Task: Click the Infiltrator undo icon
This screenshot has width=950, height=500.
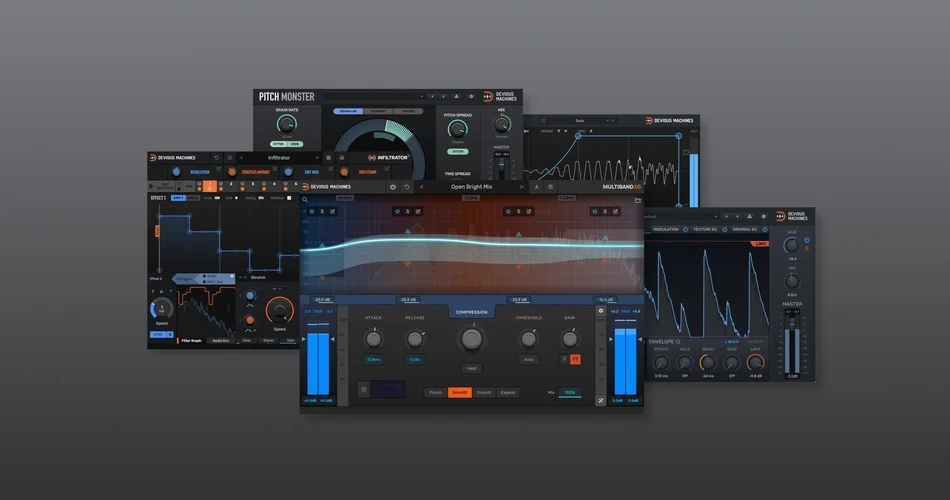Action: (216, 158)
